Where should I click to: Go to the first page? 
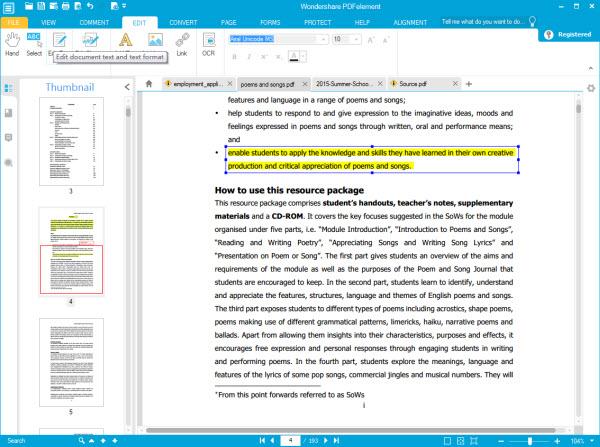pyautogui.click(x=262, y=440)
